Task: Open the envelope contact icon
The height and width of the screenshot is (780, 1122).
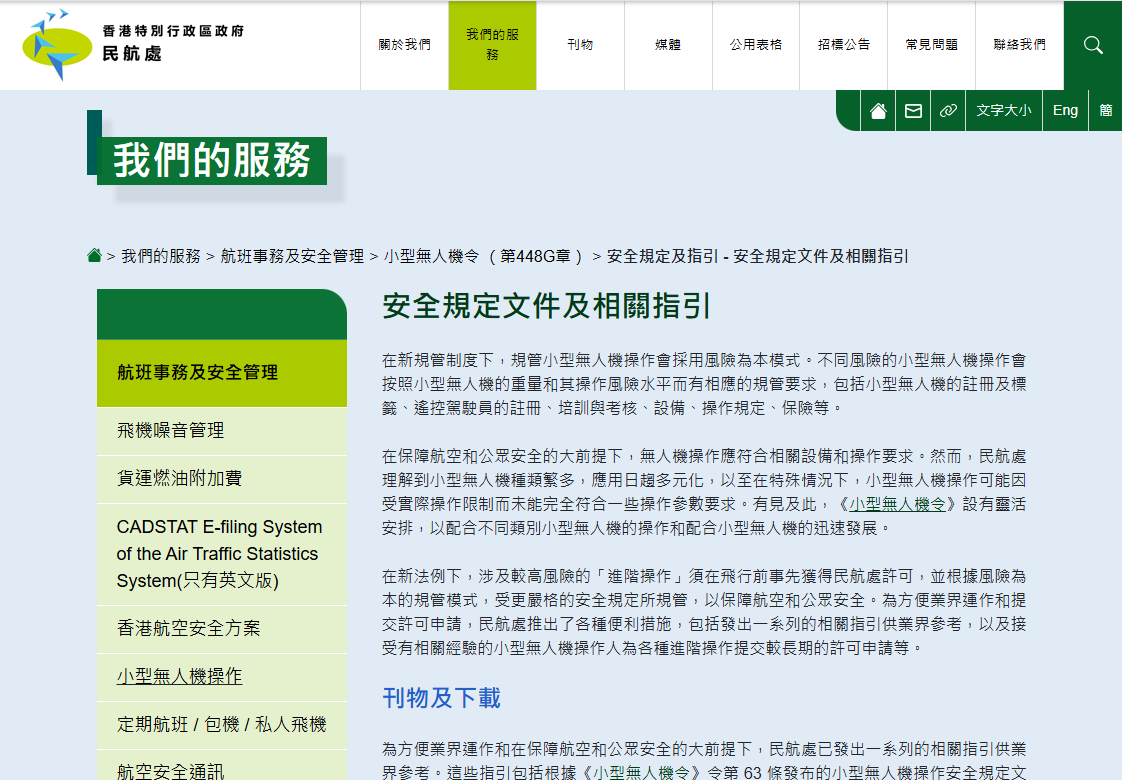Action: [913, 111]
